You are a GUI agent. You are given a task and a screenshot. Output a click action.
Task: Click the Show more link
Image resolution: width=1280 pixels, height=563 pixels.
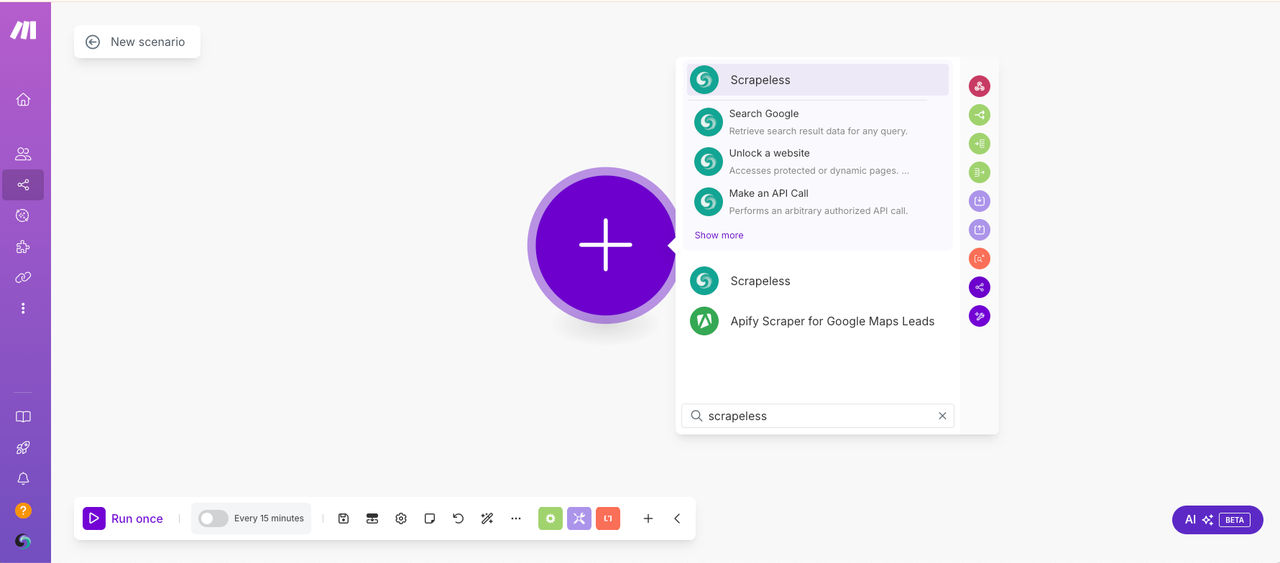719,235
